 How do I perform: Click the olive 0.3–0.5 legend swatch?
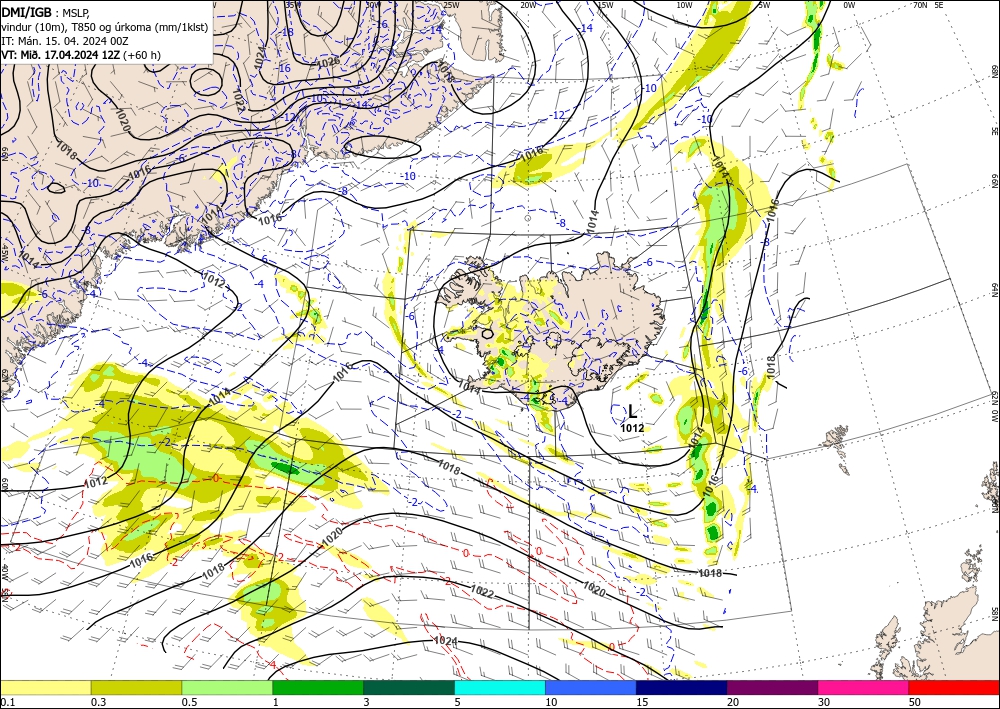[136, 687]
